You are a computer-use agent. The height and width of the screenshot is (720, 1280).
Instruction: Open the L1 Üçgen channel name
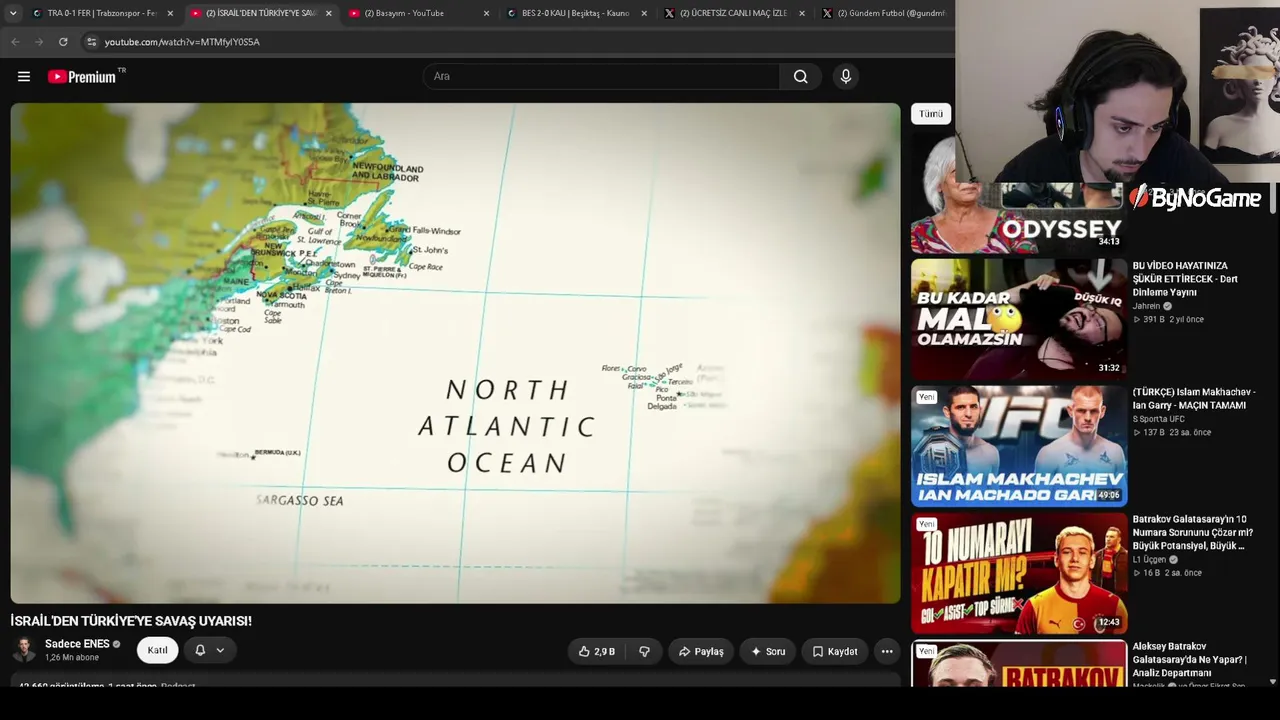(x=1149, y=559)
